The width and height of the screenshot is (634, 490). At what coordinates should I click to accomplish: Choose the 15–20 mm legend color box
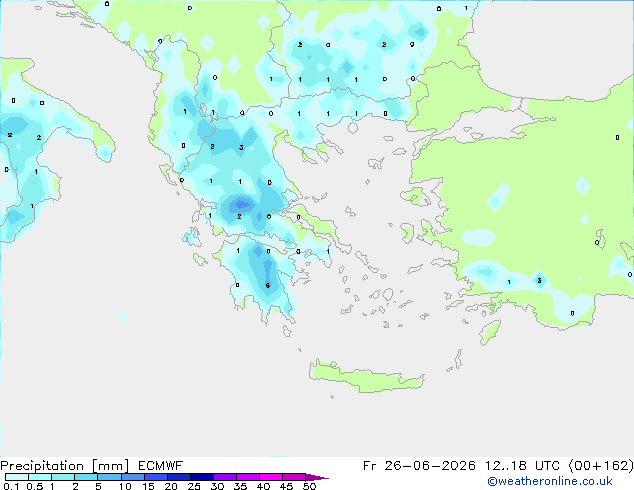tap(156, 477)
